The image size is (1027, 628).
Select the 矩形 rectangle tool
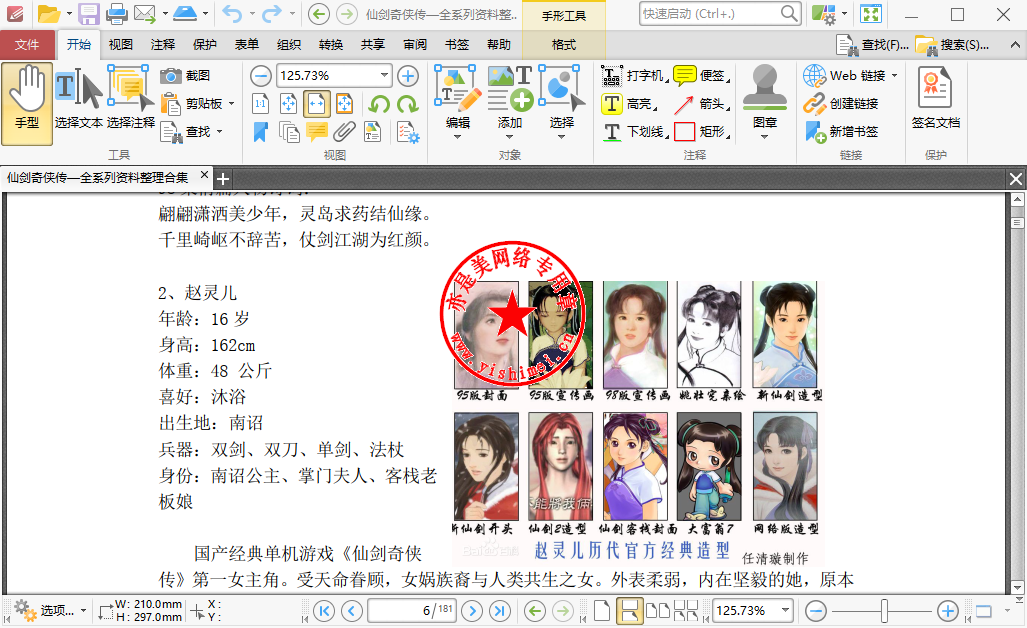[701, 132]
